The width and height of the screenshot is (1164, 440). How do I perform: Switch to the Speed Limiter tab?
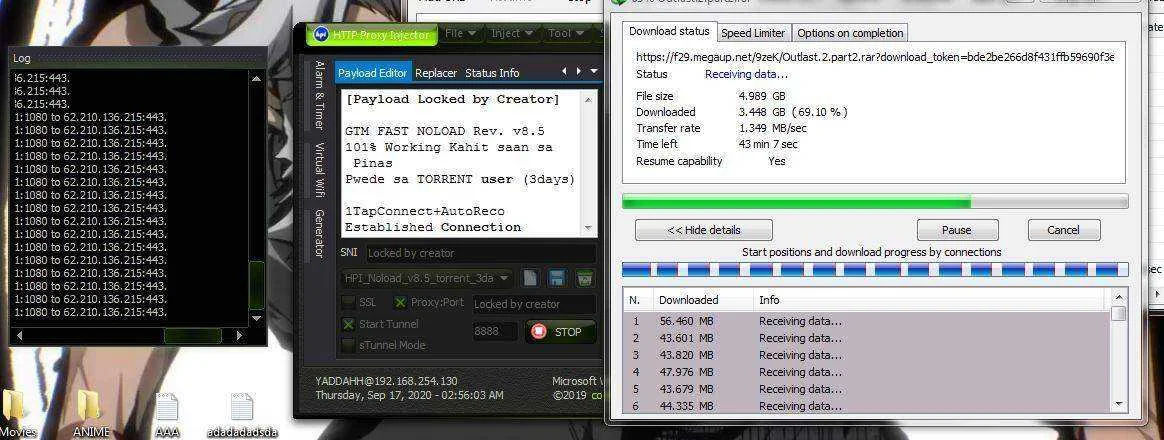pos(753,33)
